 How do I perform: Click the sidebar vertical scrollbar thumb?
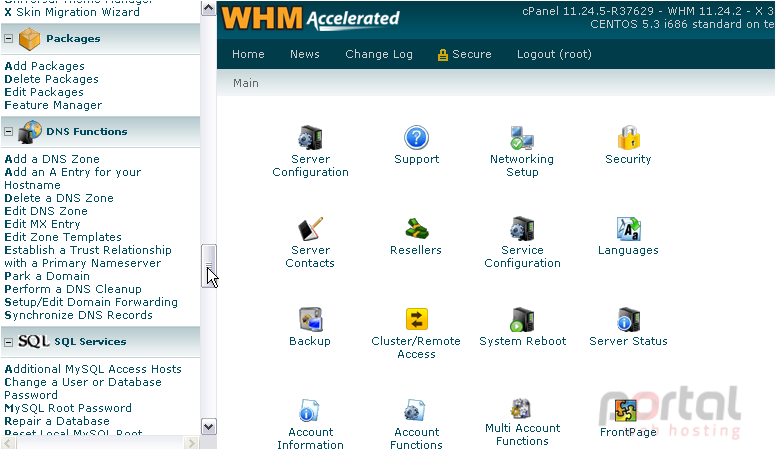point(209,266)
